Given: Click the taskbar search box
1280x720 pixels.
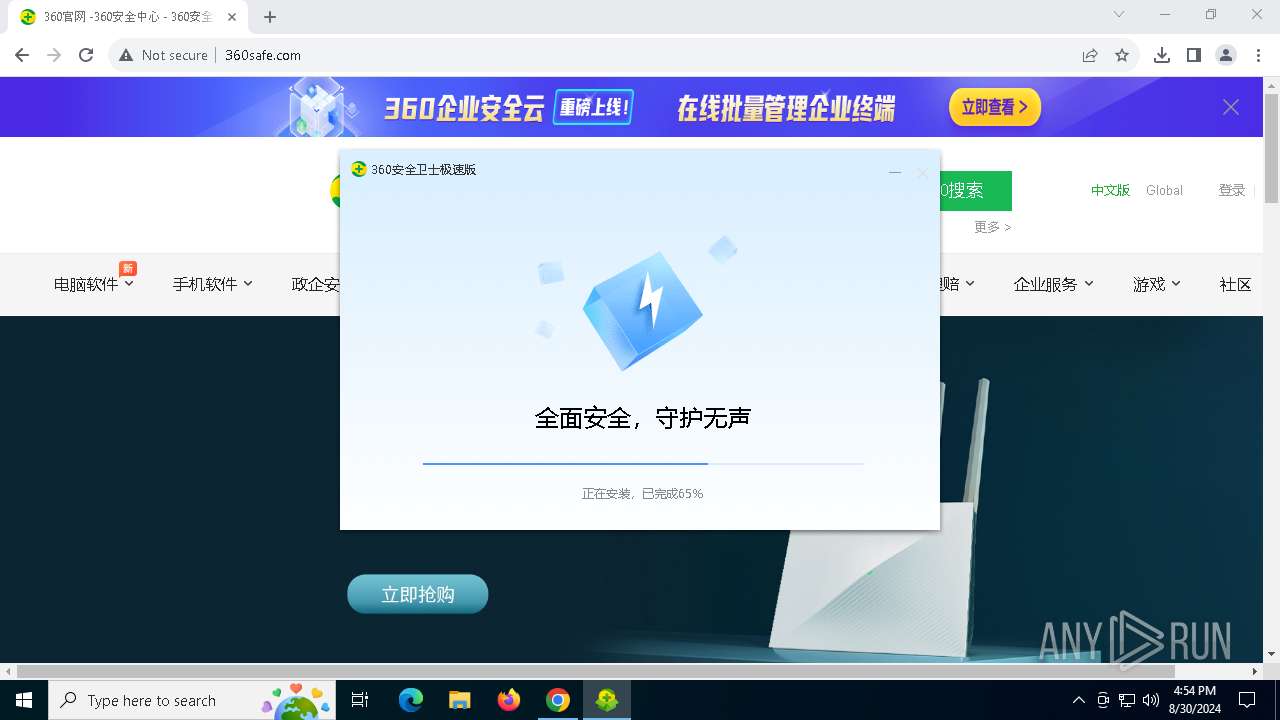Looking at the screenshot, I should [x=193, y=700].
